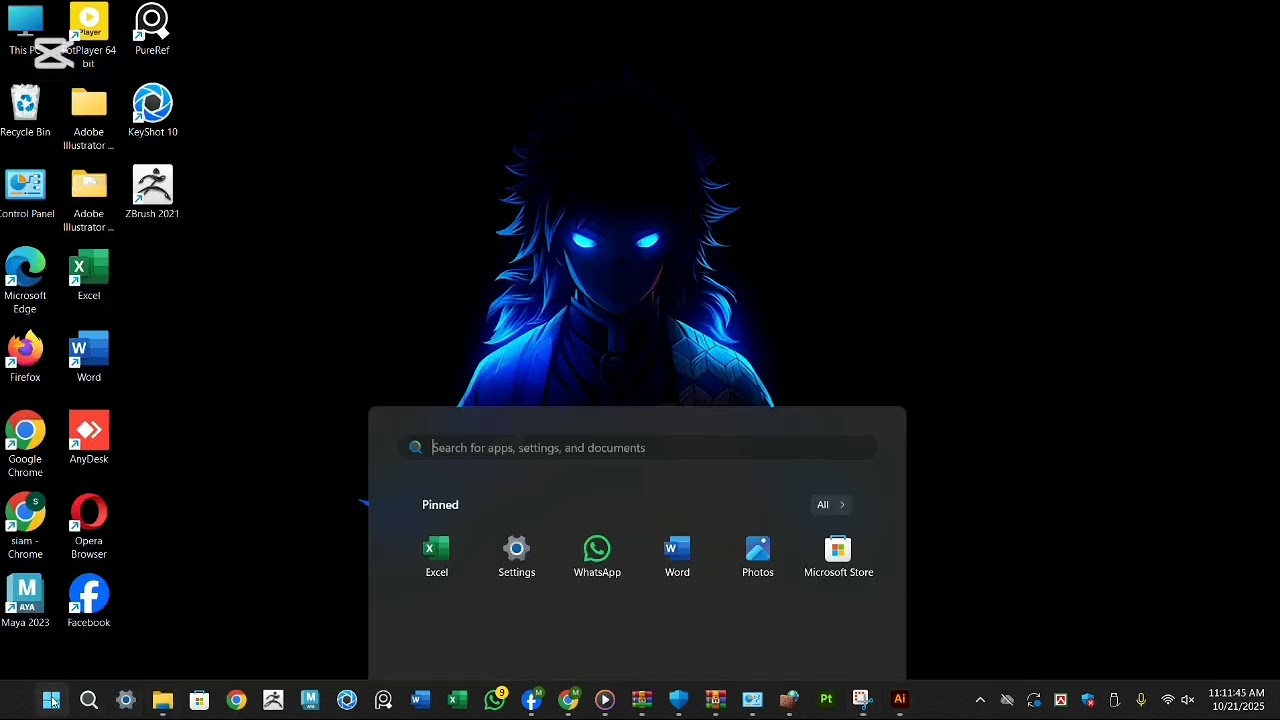Select the Excel desktop shortcut
Image resolution: width=1280 pixels, height=720 pixels.
tap(89, 275)
